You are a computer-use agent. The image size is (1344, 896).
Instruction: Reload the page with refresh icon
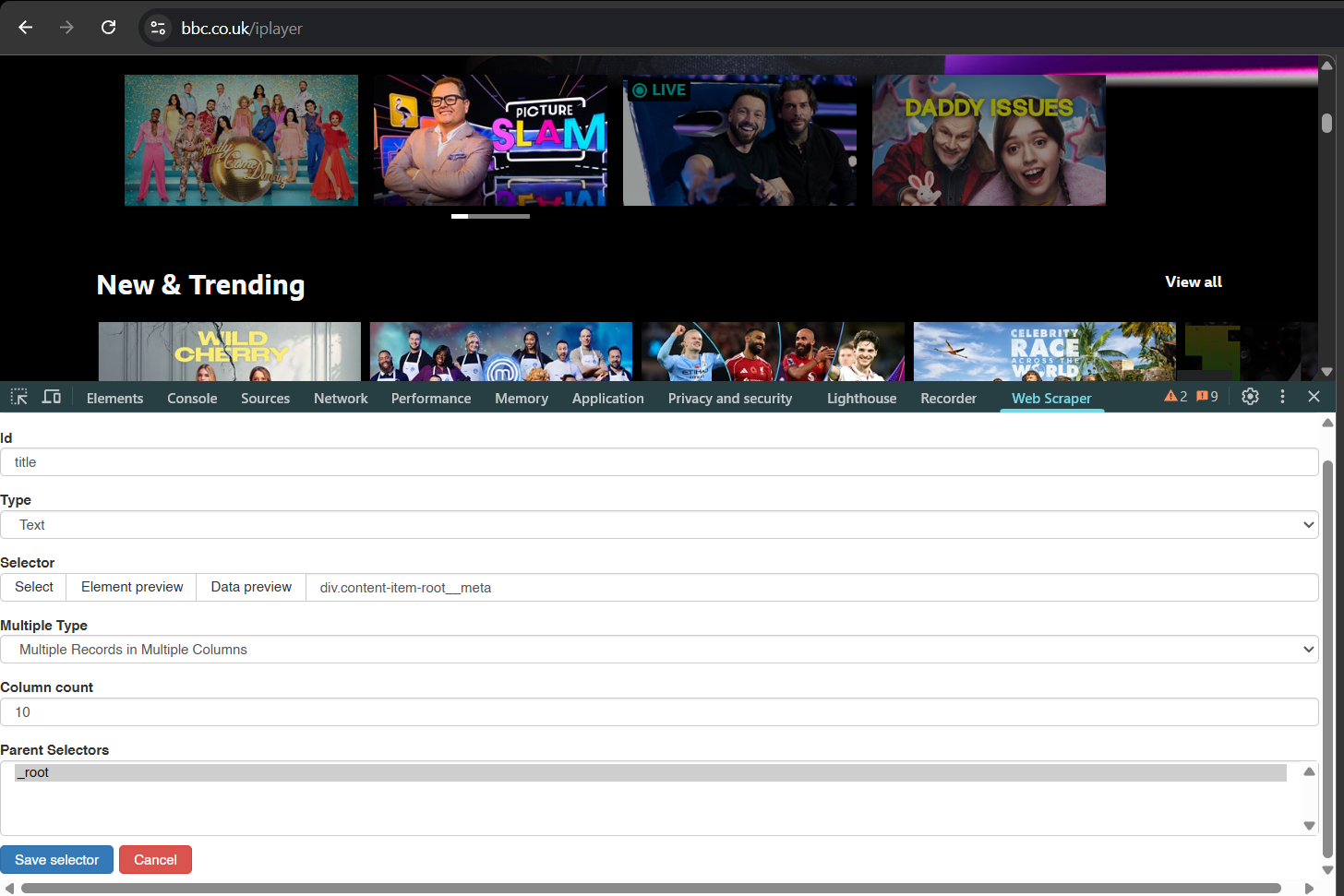[x=108, y=28]
